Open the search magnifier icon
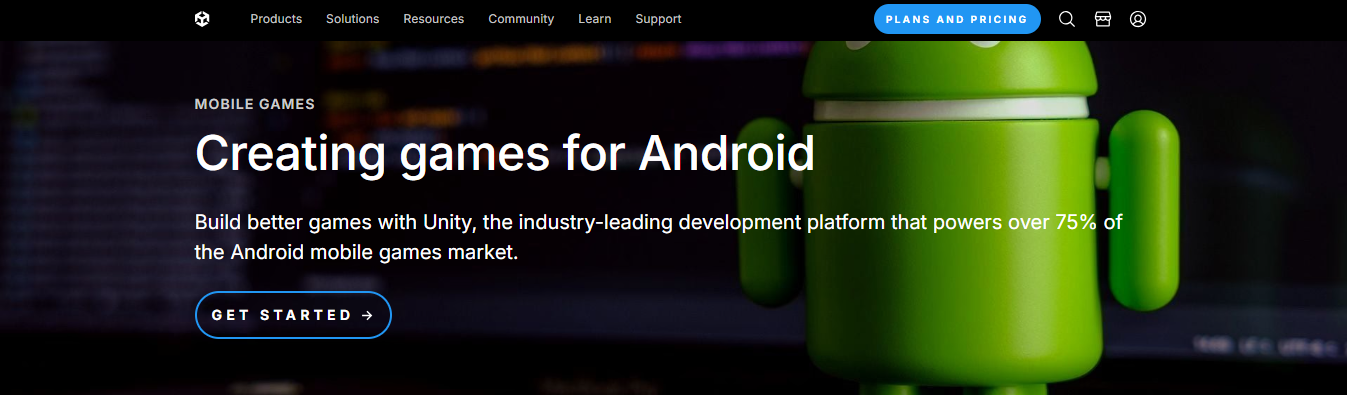The width and height of the screenshot is (1347, 395). (x=1067, y=19)
